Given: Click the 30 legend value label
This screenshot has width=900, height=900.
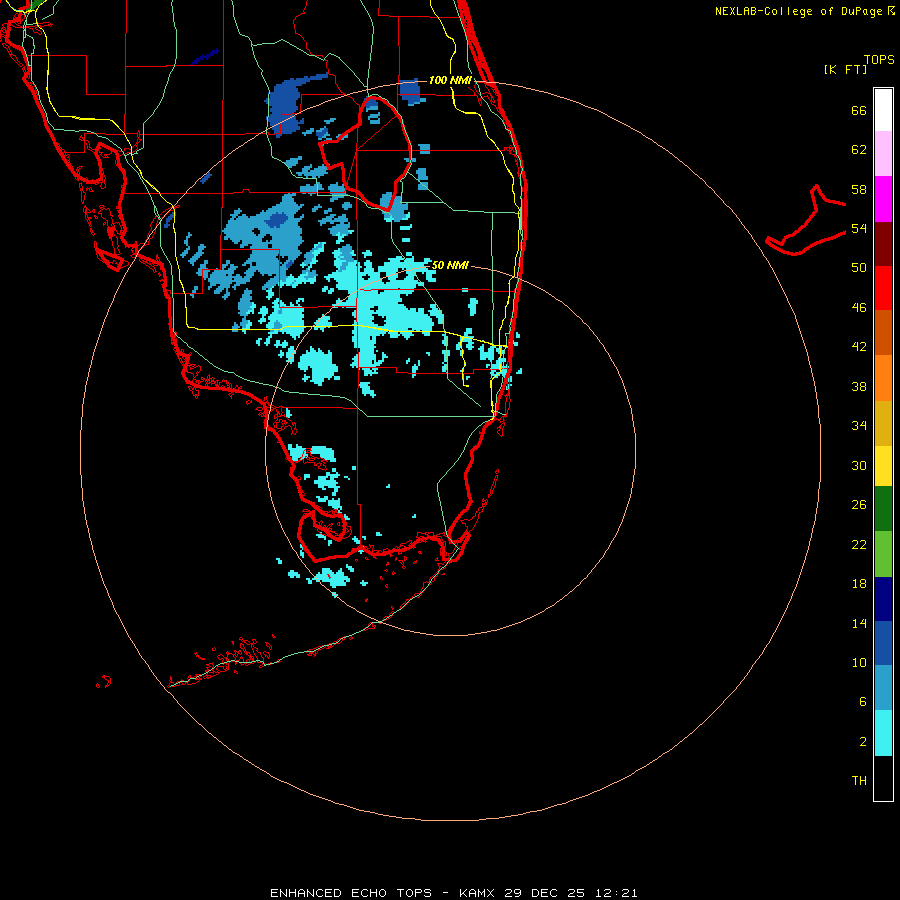Looking at the screenshot, I should pyautogui.click(x=859, y=465).
